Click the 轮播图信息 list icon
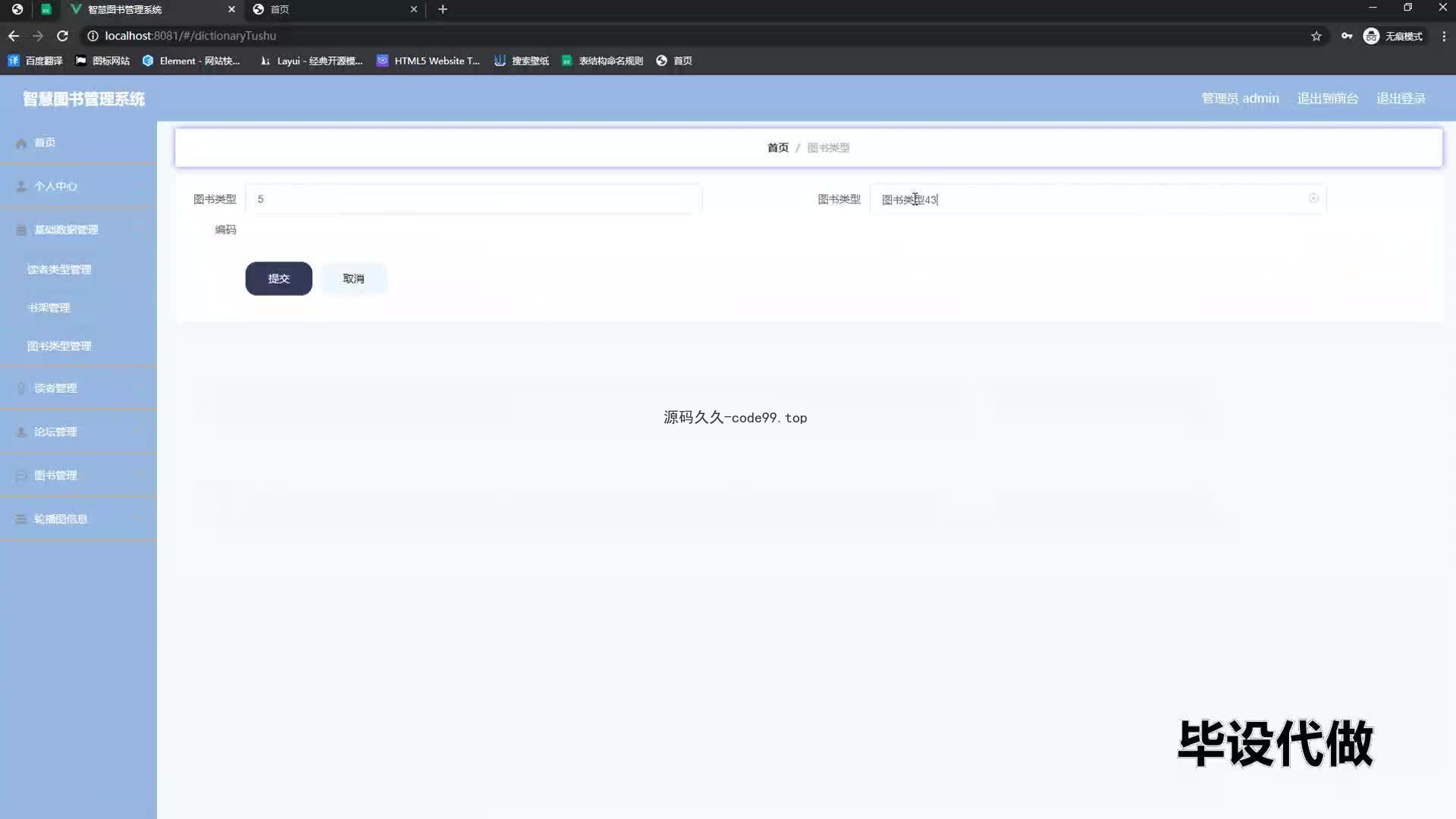 [21, 519]
